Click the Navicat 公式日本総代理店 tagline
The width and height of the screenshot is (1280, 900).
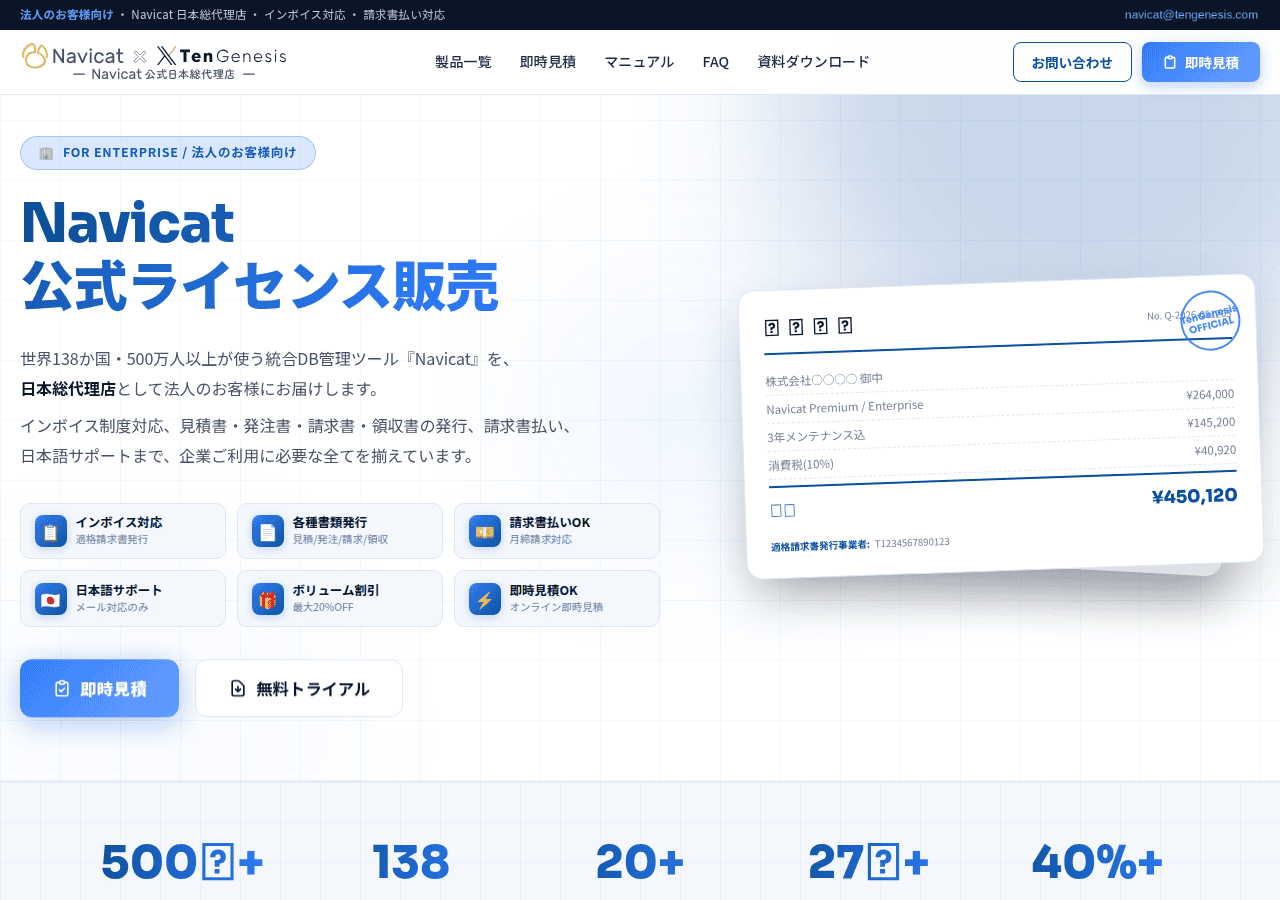(163, 74)
